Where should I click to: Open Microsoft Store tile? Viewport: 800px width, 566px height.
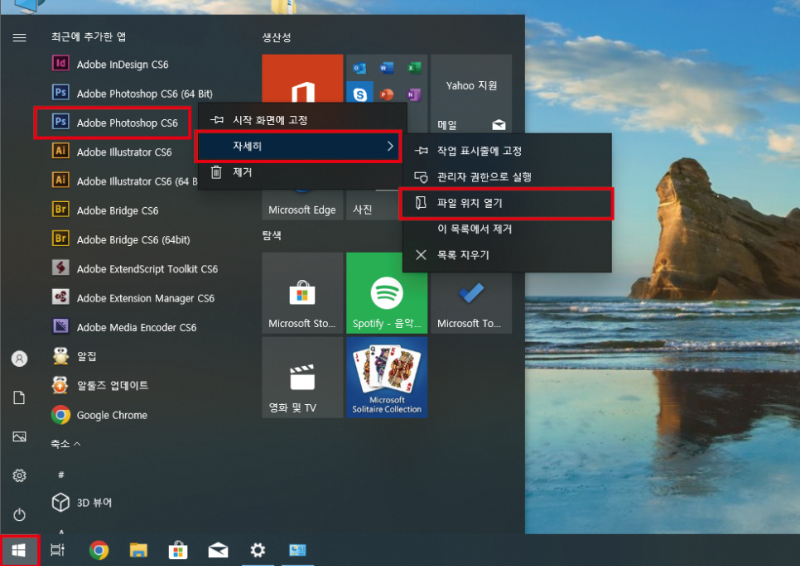(302, 293)
